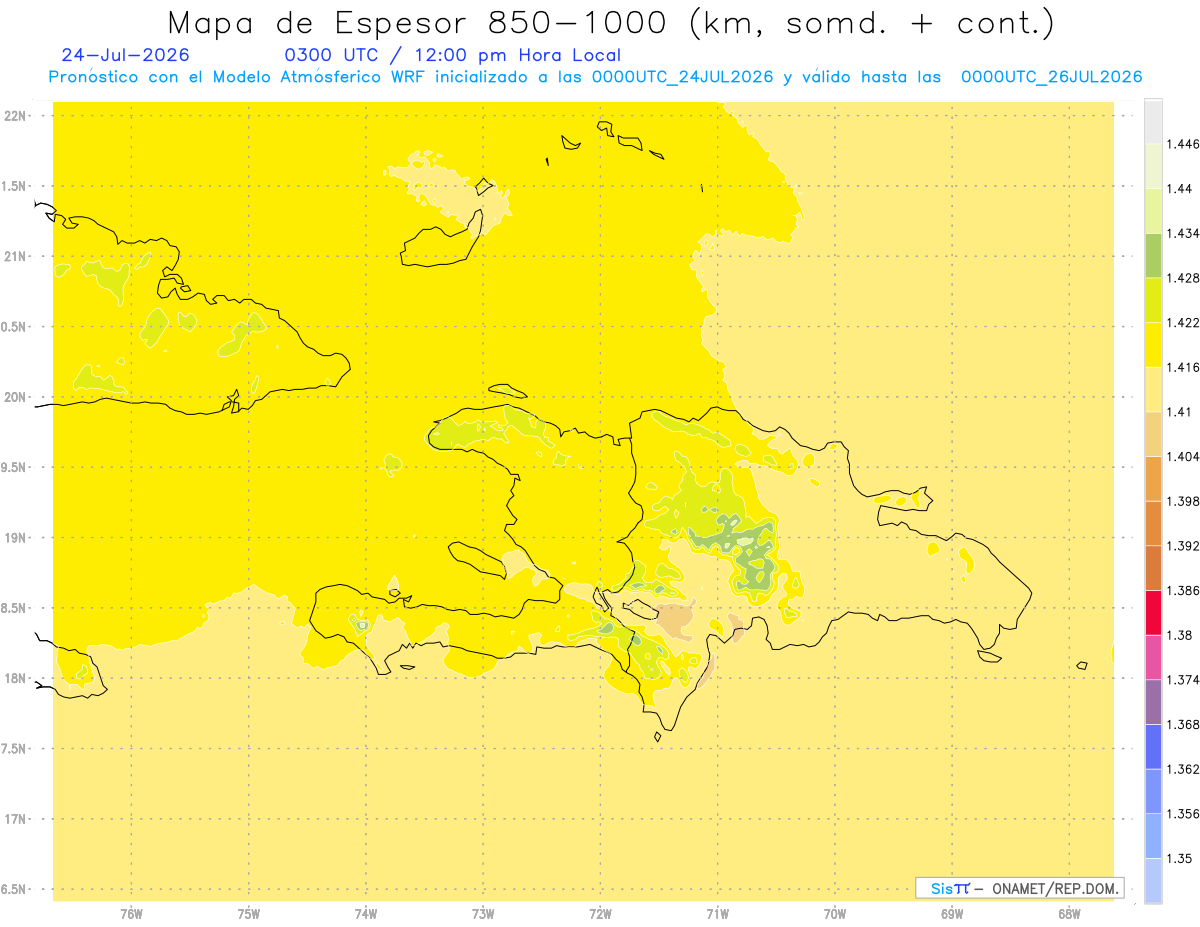Click the legend value '1.404'
1200x927 pixels.
(1185, 456)
